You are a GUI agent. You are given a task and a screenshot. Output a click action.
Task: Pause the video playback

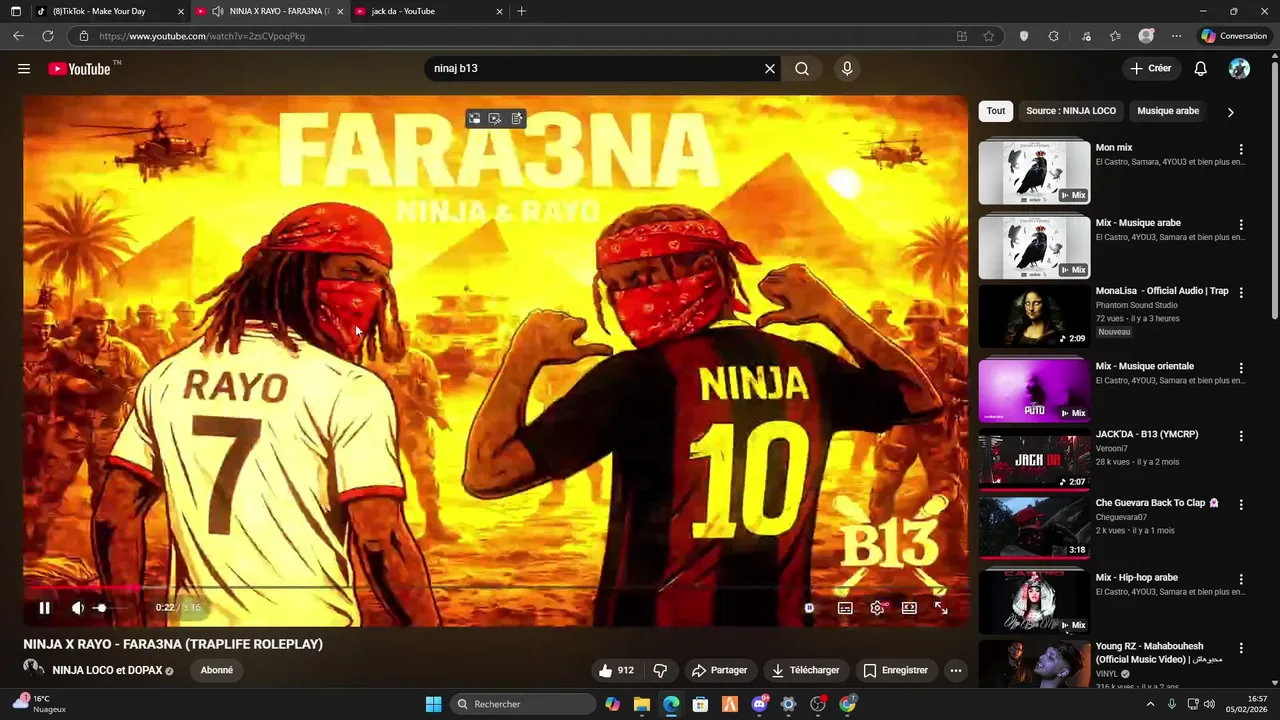pos(44,608)
